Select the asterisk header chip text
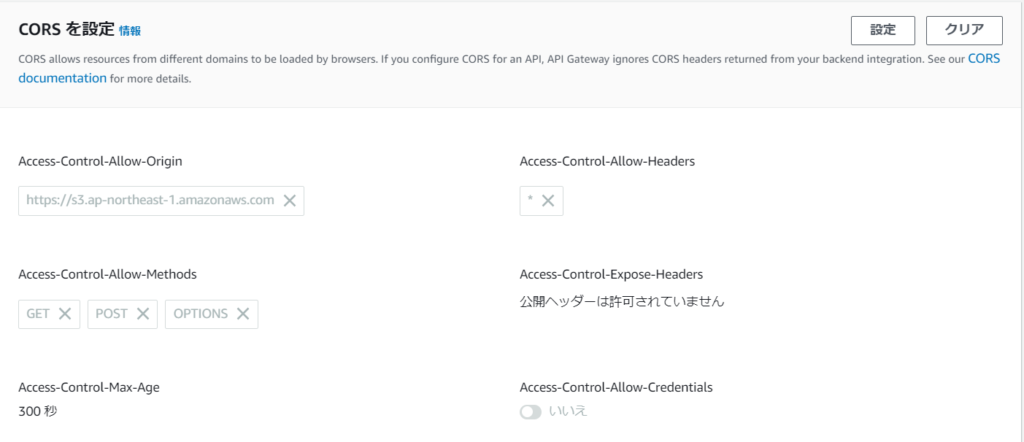The width and height of the screenshot is (1024, 442). tap(530, 200)
